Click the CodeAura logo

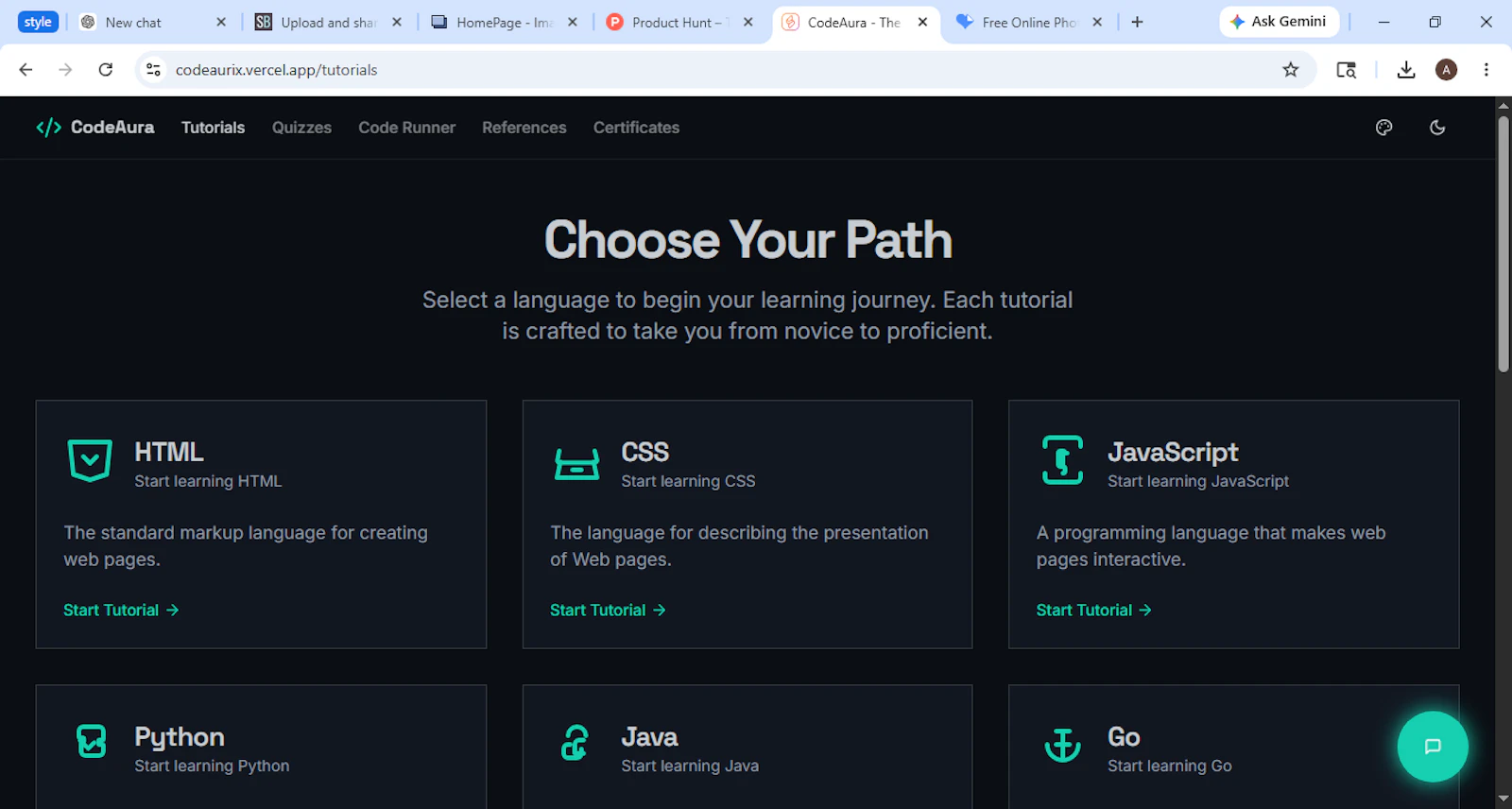pyautogui.click(x=94, y=128)
